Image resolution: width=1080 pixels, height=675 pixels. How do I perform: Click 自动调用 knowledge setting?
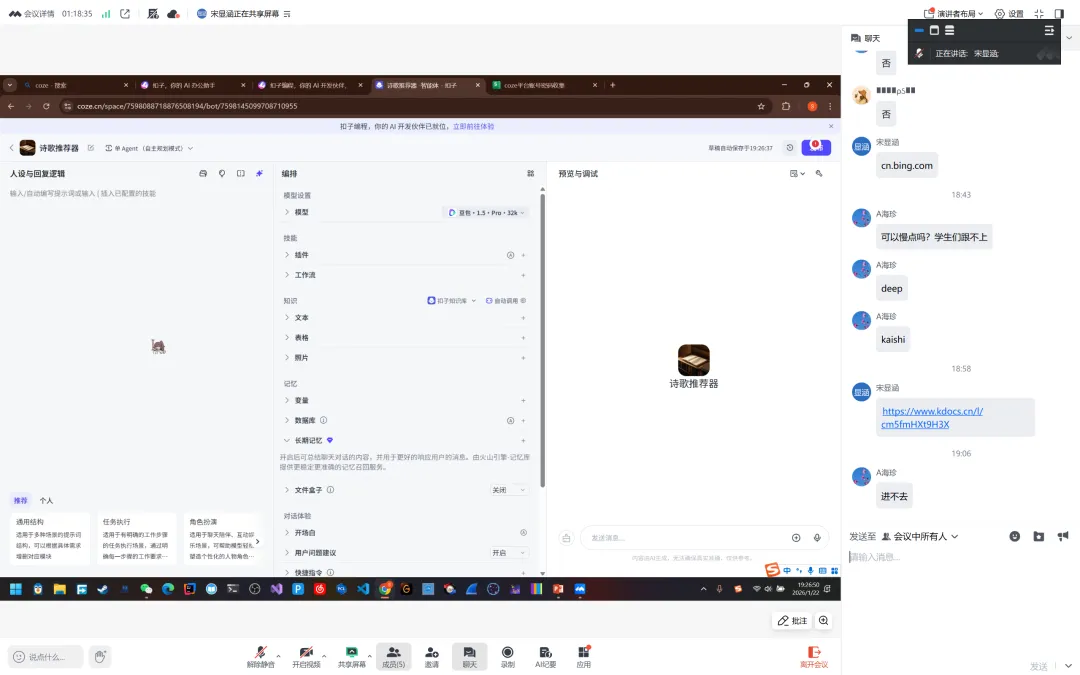tap(506, 301)
